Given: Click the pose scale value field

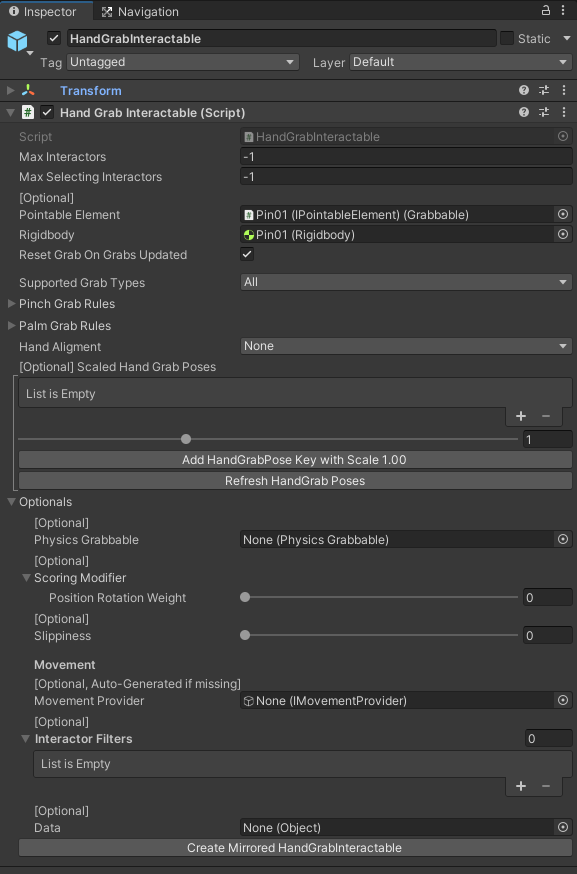Looking at the screenshot, I should tap(548, 439).
